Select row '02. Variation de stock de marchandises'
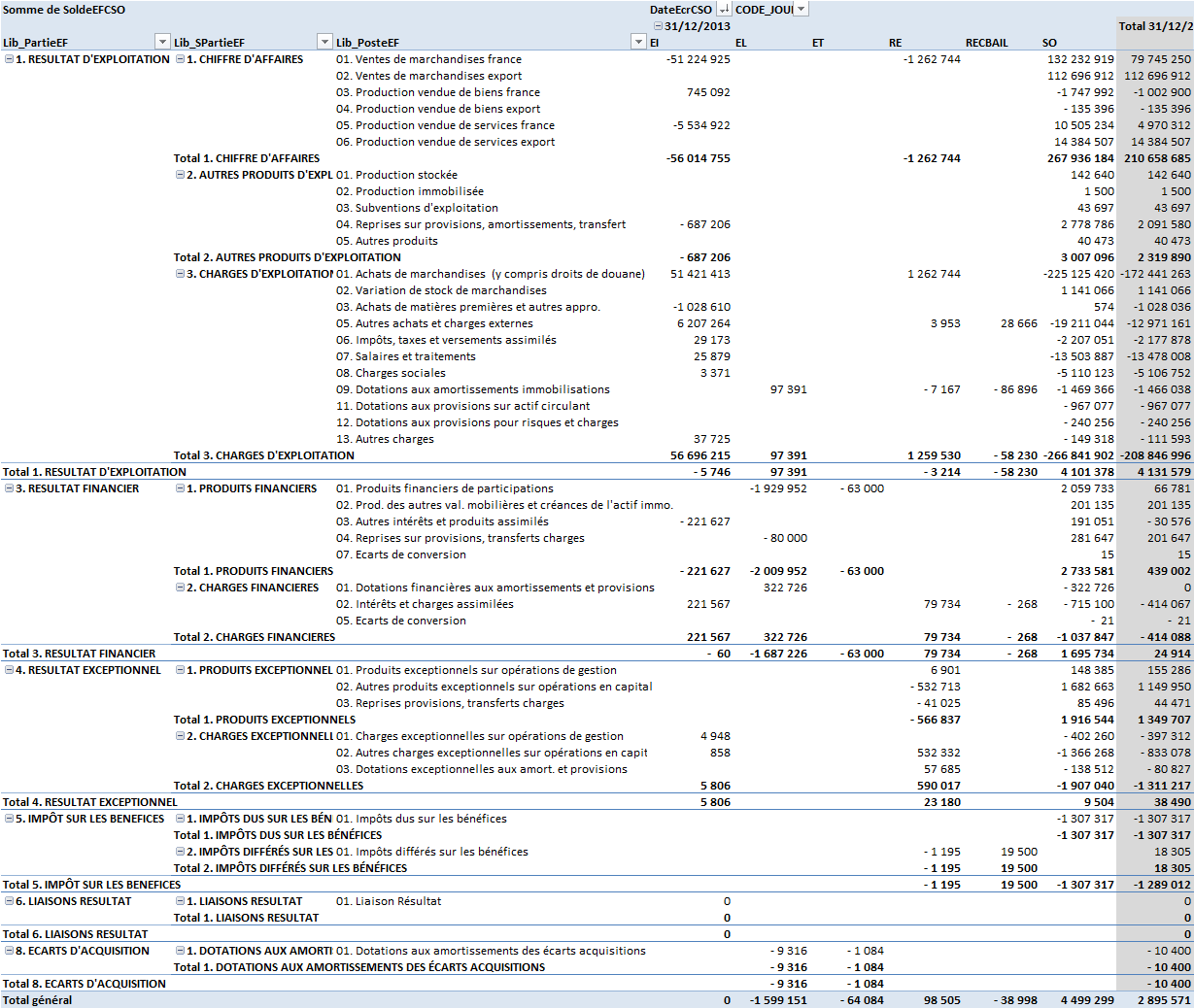Screen dimensions: 1194x1008 [x=441, y=290]
